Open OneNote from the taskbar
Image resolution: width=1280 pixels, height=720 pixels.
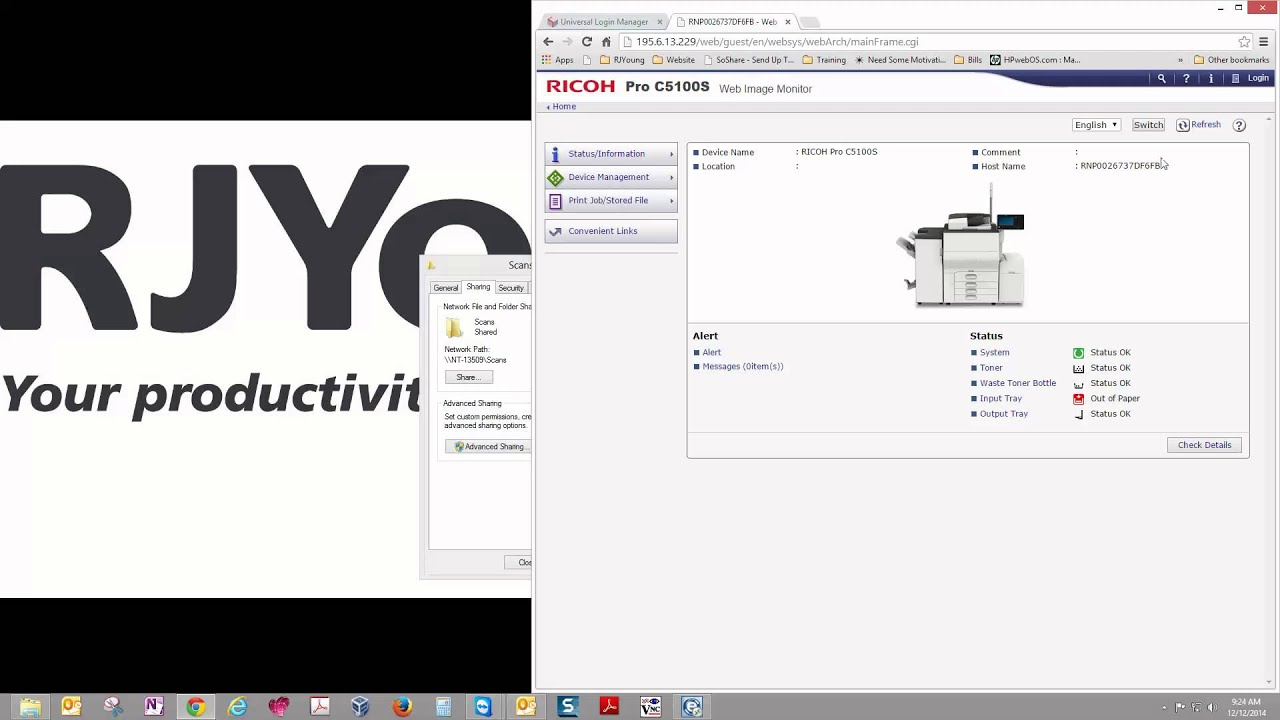pyautogui.click(x=154, y=707)
